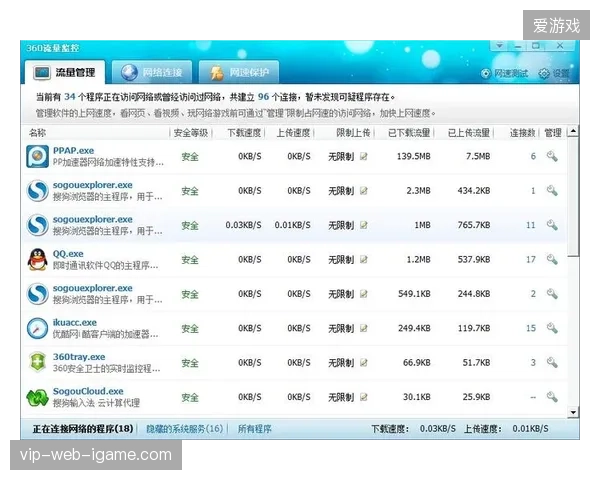
Task: Click the SogouCloud.exe name link
Action: [x=88, y=391]
